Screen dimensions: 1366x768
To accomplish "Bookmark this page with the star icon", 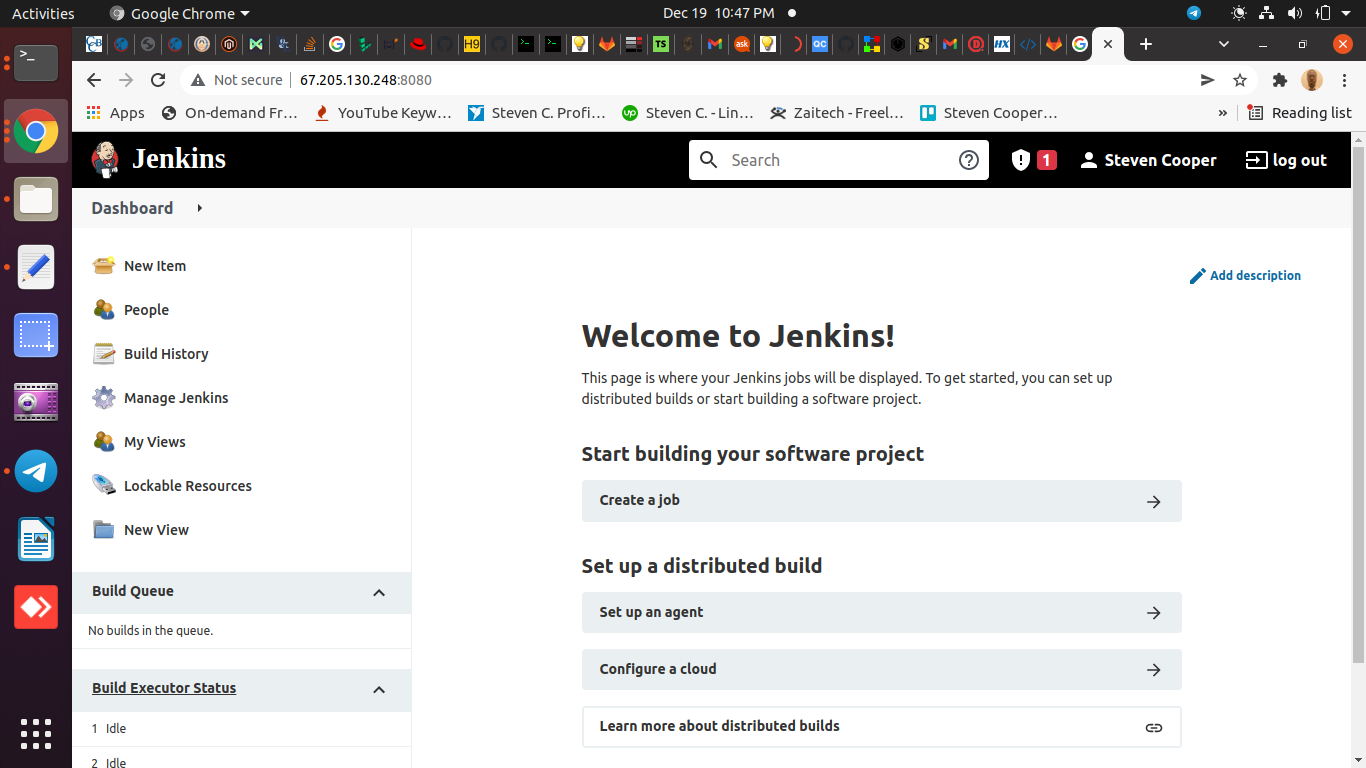I will tap(1240, 80).
